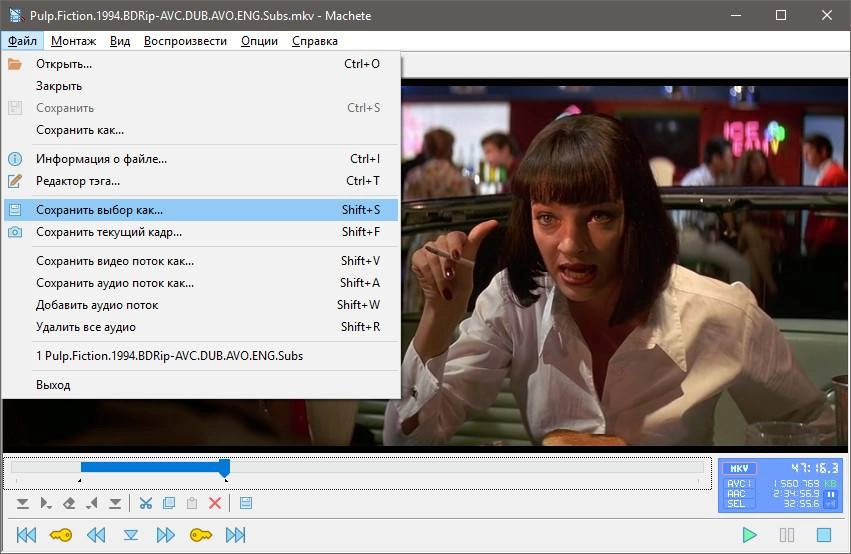This screenshot has height=554, width=851.
Task: Click the pause state indicator in info panel
Action: (830, 495)
